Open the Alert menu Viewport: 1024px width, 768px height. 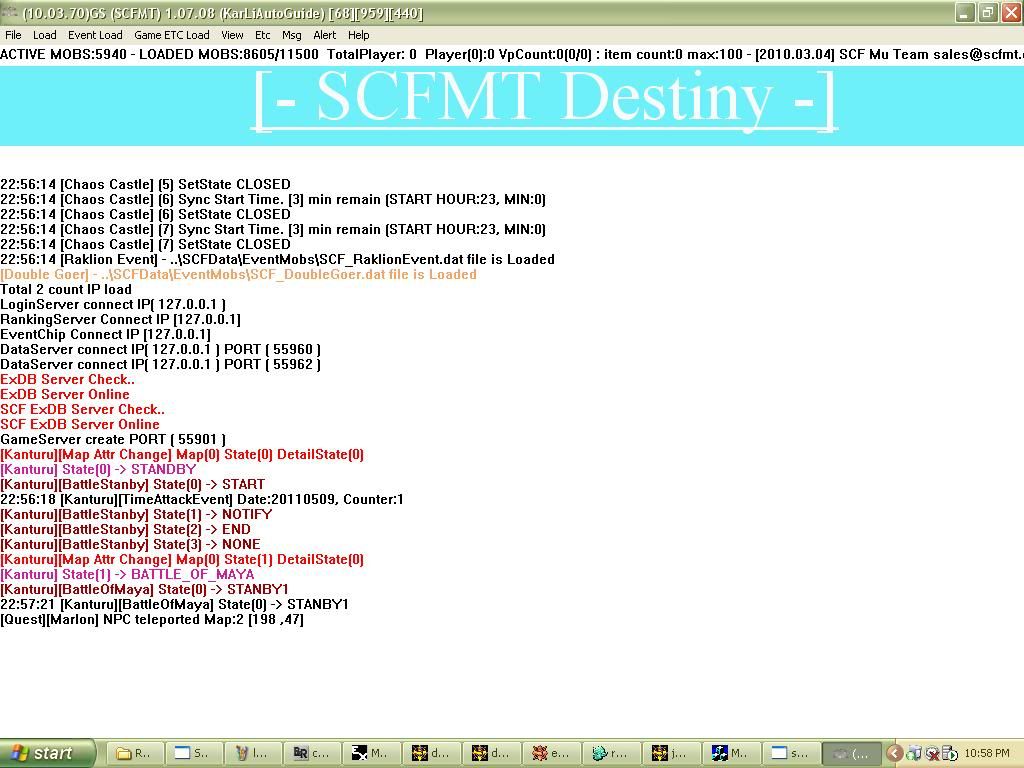(x=324, y=35)
